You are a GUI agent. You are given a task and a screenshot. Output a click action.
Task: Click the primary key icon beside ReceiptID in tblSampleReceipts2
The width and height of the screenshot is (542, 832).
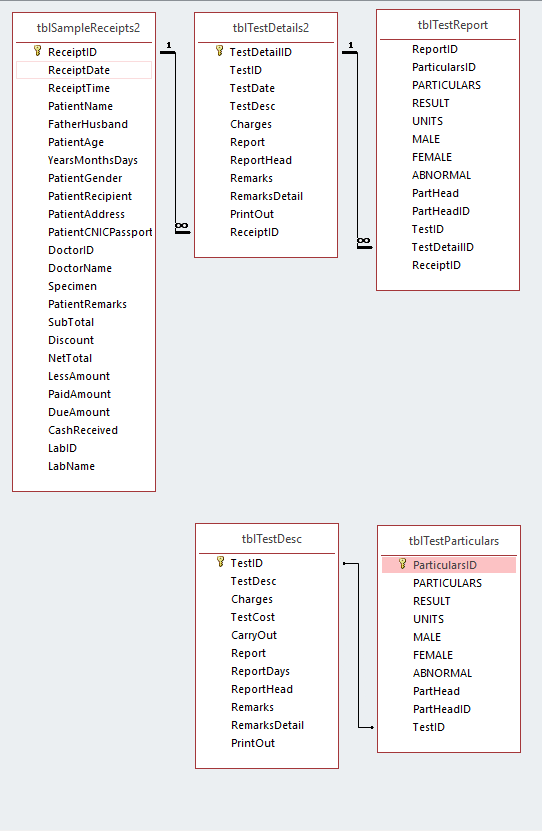click(x=37, y=51)
